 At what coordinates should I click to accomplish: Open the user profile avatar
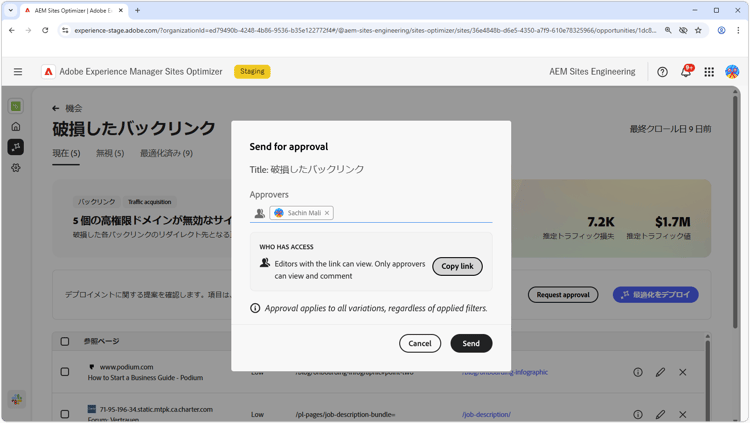(732, 72)
